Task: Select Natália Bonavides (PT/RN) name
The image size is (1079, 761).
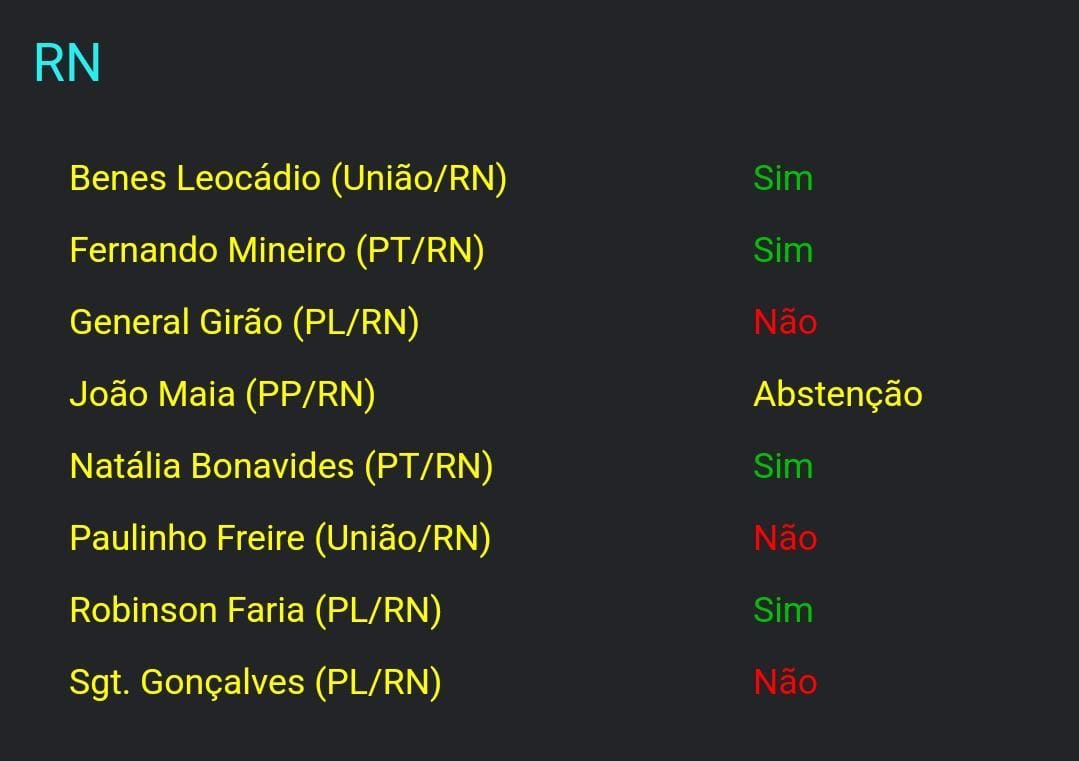Action: coord(281,467)
